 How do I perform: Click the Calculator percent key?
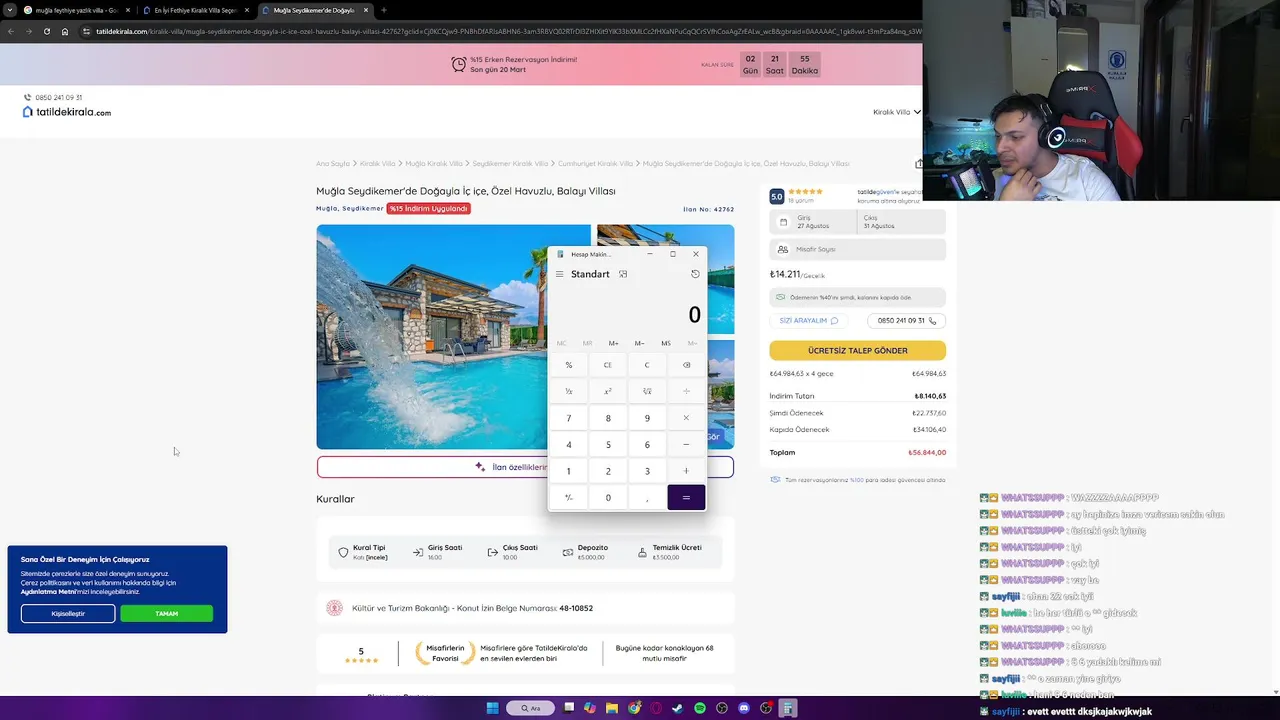pos(569,365)
